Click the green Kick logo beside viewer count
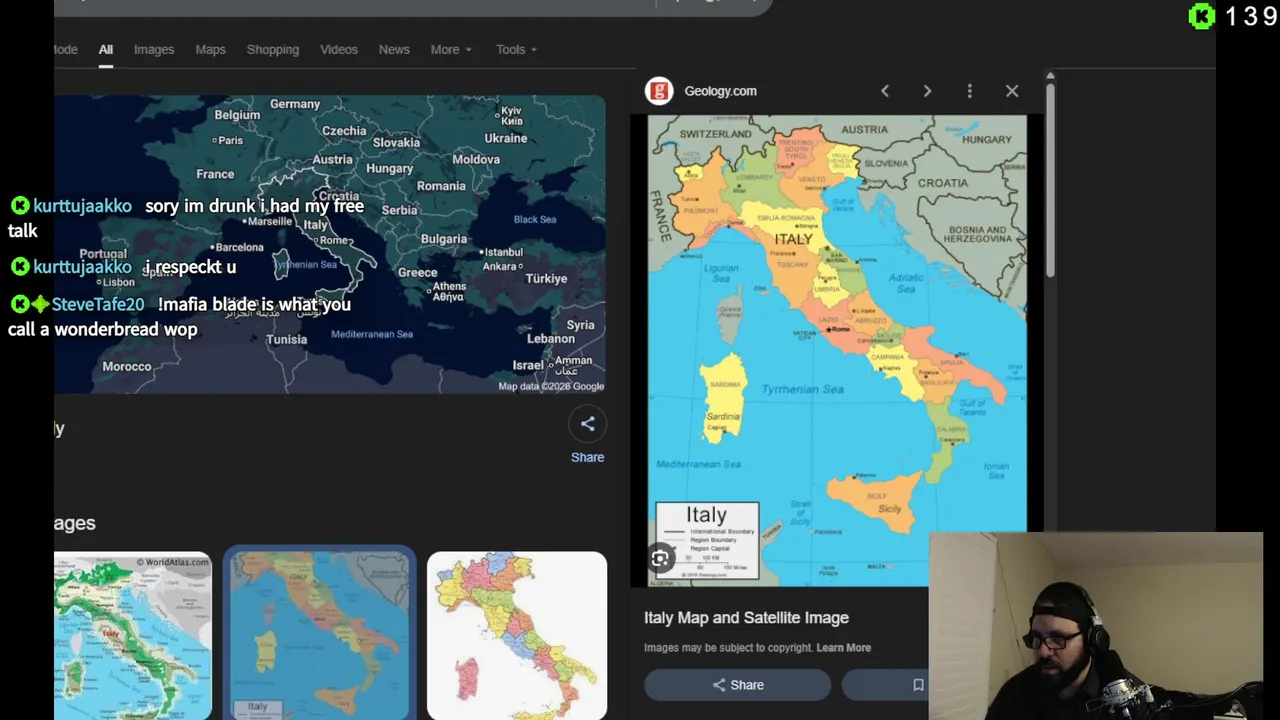1280x720 pixels. click(x=1201, y=16)
